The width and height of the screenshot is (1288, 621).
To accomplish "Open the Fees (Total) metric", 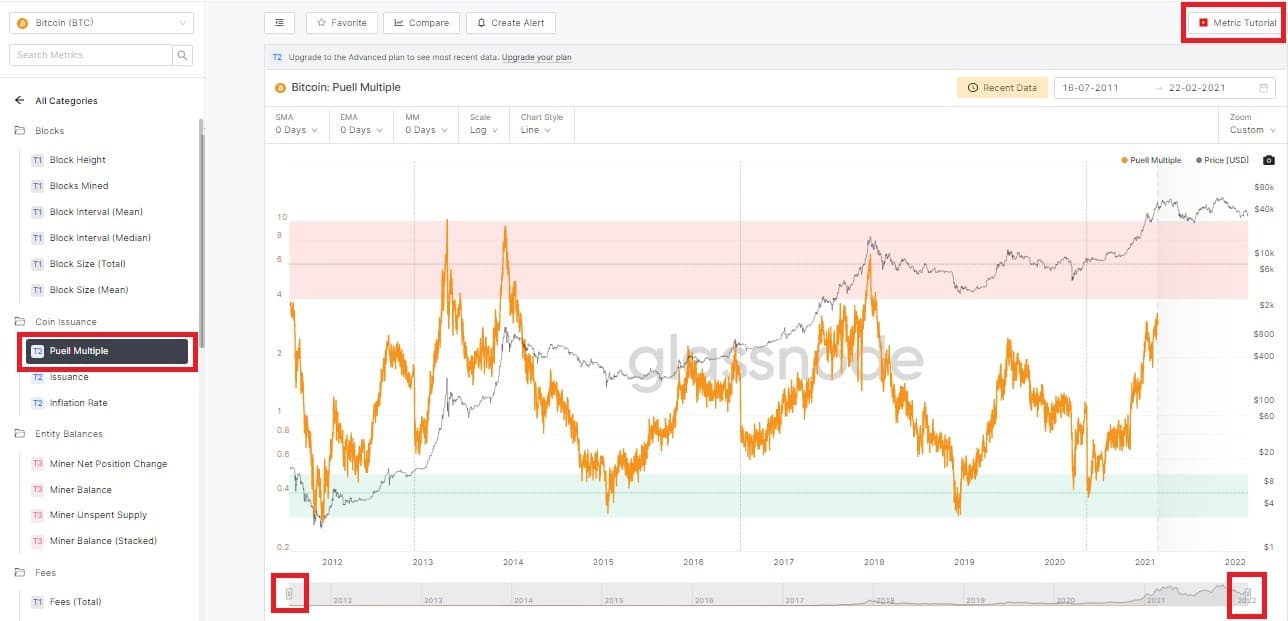I will (x=76, y=602).
